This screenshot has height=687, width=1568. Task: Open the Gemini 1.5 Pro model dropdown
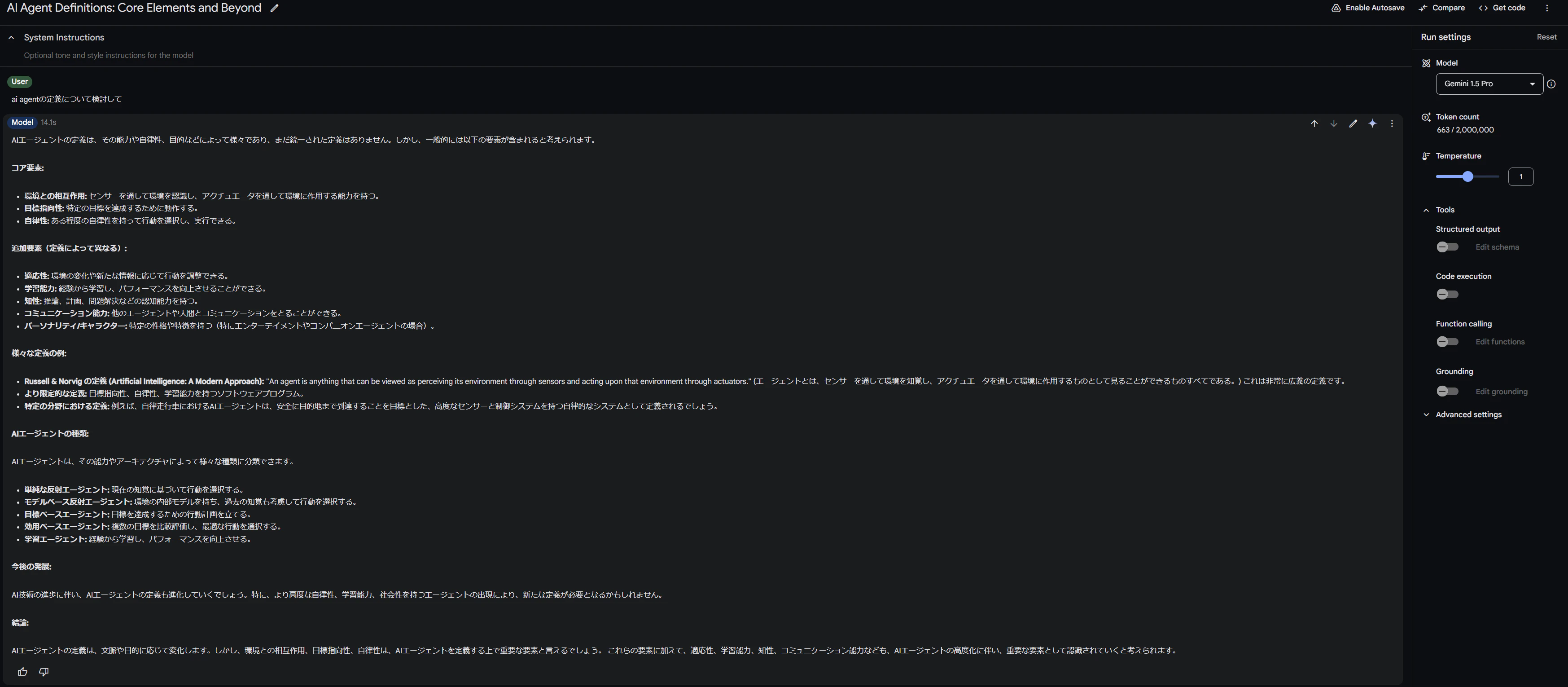point(1489,84)
